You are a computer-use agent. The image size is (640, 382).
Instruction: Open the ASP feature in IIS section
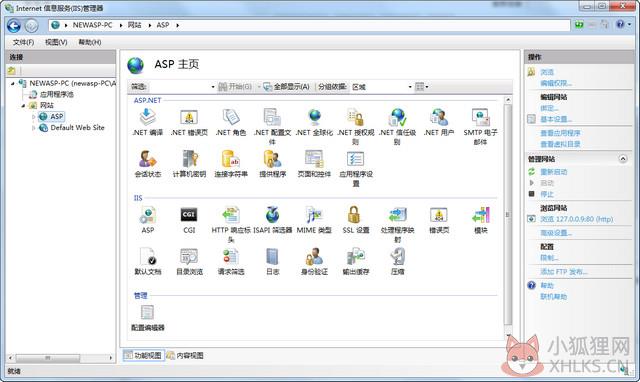148,220
